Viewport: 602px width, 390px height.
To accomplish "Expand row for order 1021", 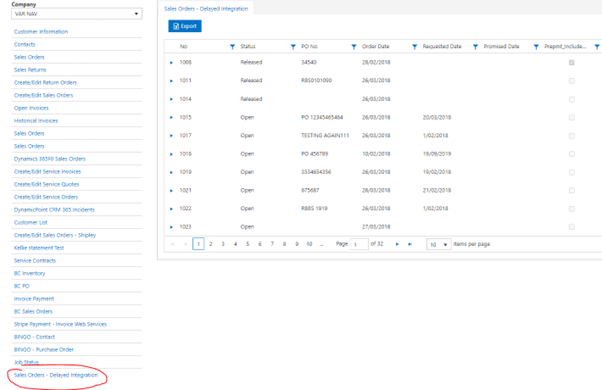I will click(171, 190).
